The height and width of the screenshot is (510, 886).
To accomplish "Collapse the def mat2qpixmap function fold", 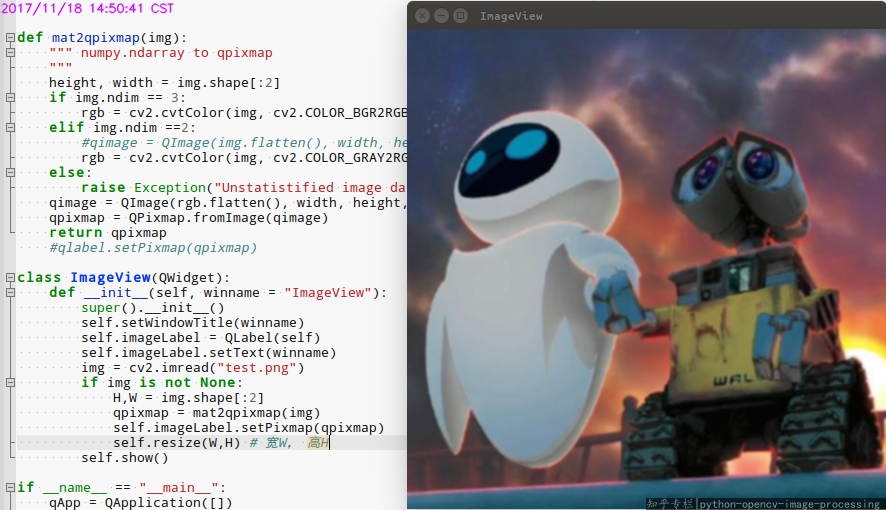I will [10, 38].
